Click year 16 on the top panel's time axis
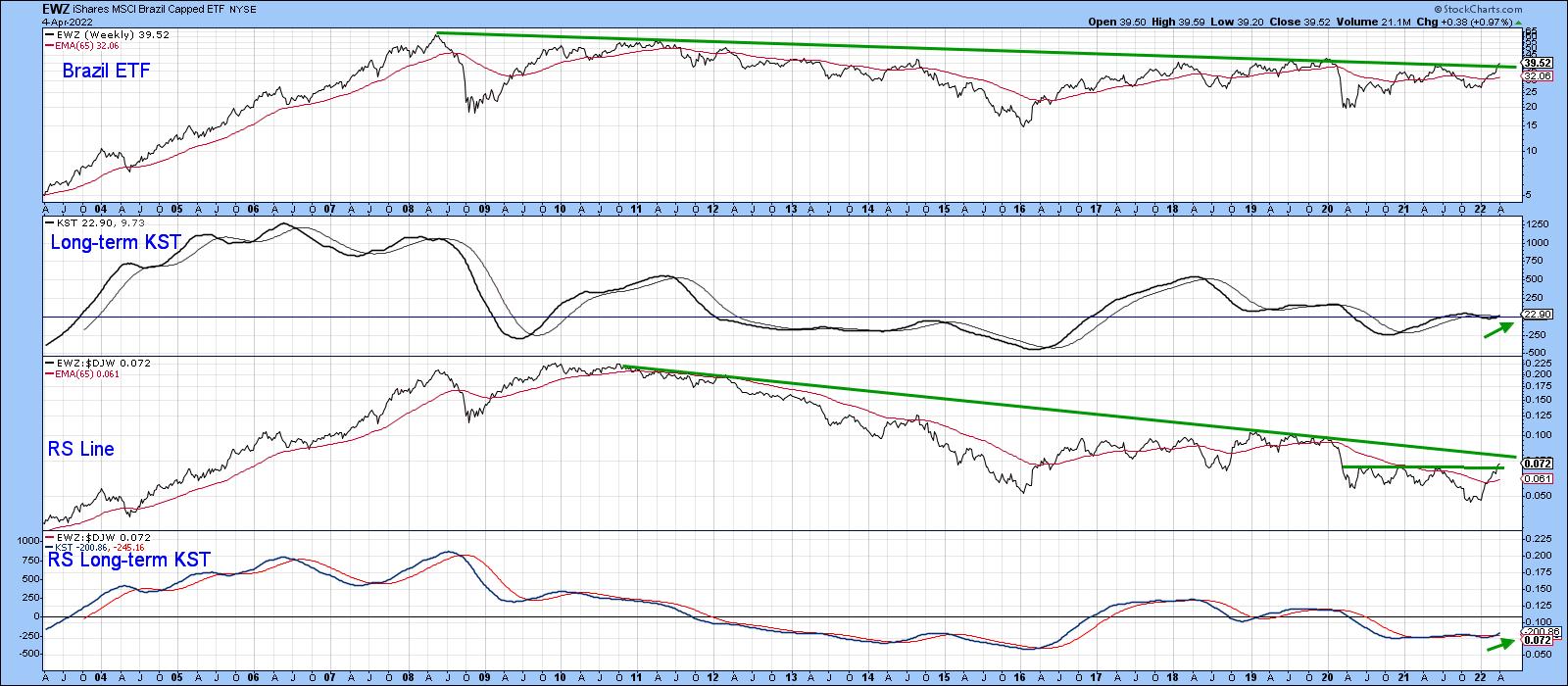 pos(1021,209)
